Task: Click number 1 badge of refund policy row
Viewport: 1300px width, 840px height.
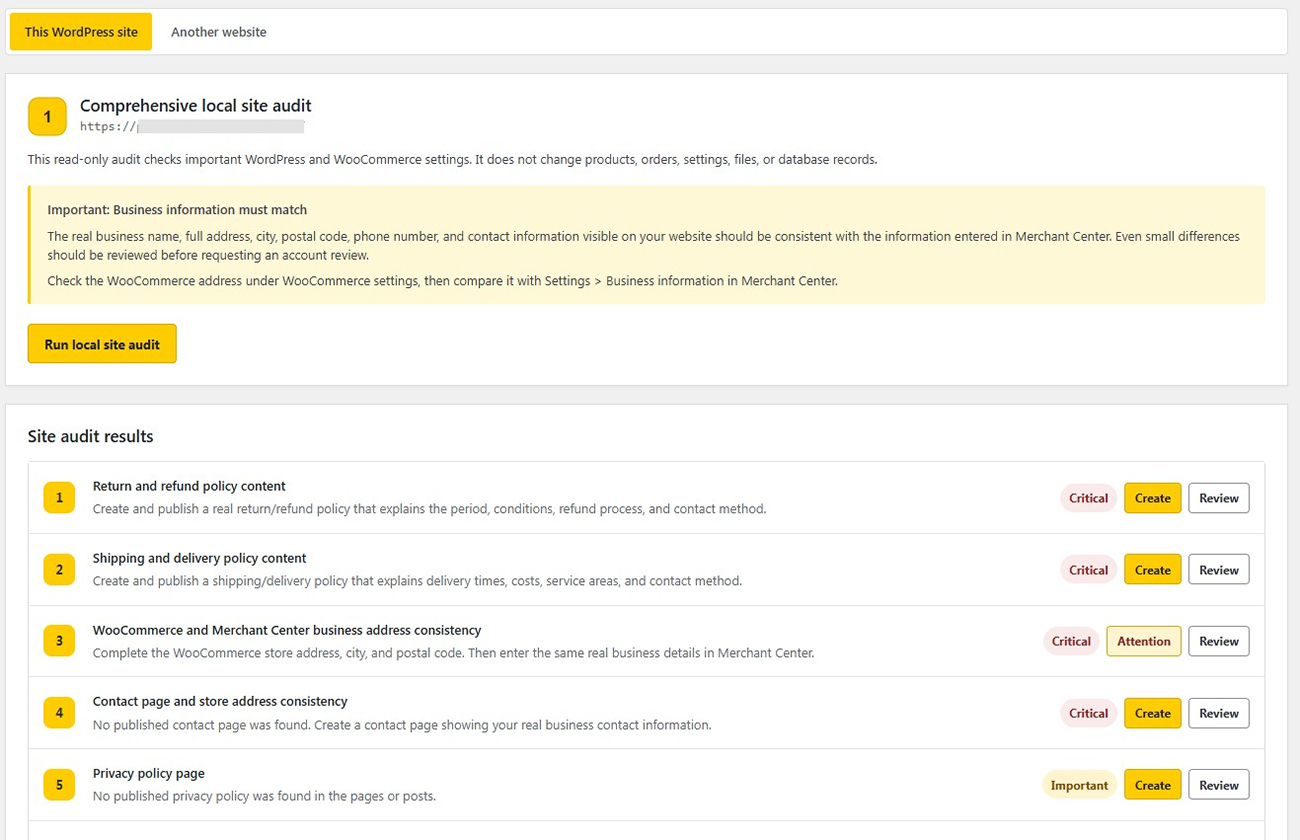Action: coord(59,498)
